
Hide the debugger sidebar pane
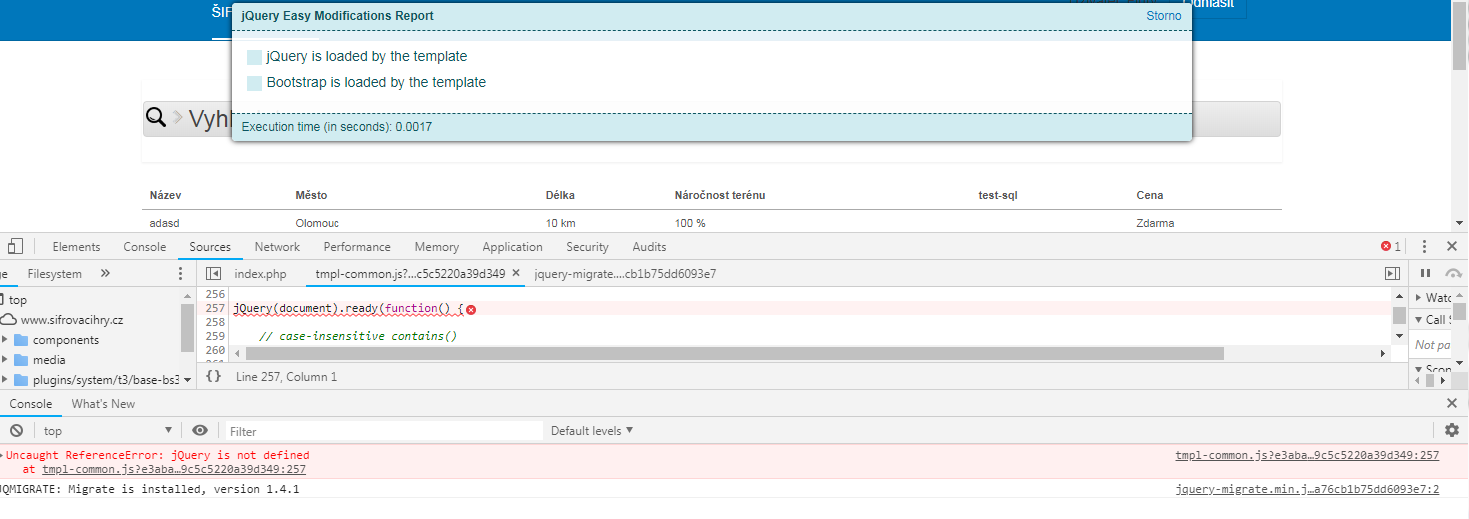click(x=1391, y=273)
